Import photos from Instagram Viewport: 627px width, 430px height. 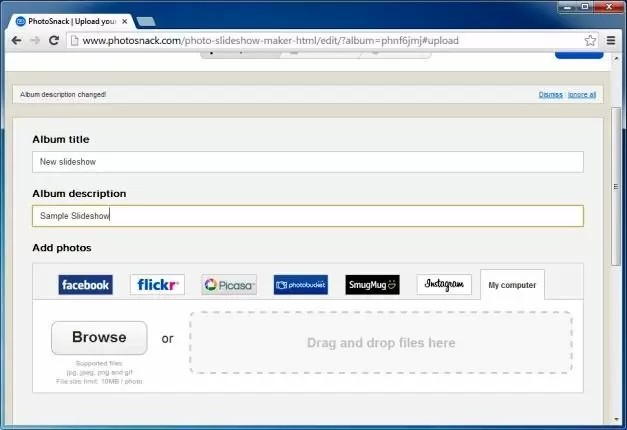click(444, 285)
